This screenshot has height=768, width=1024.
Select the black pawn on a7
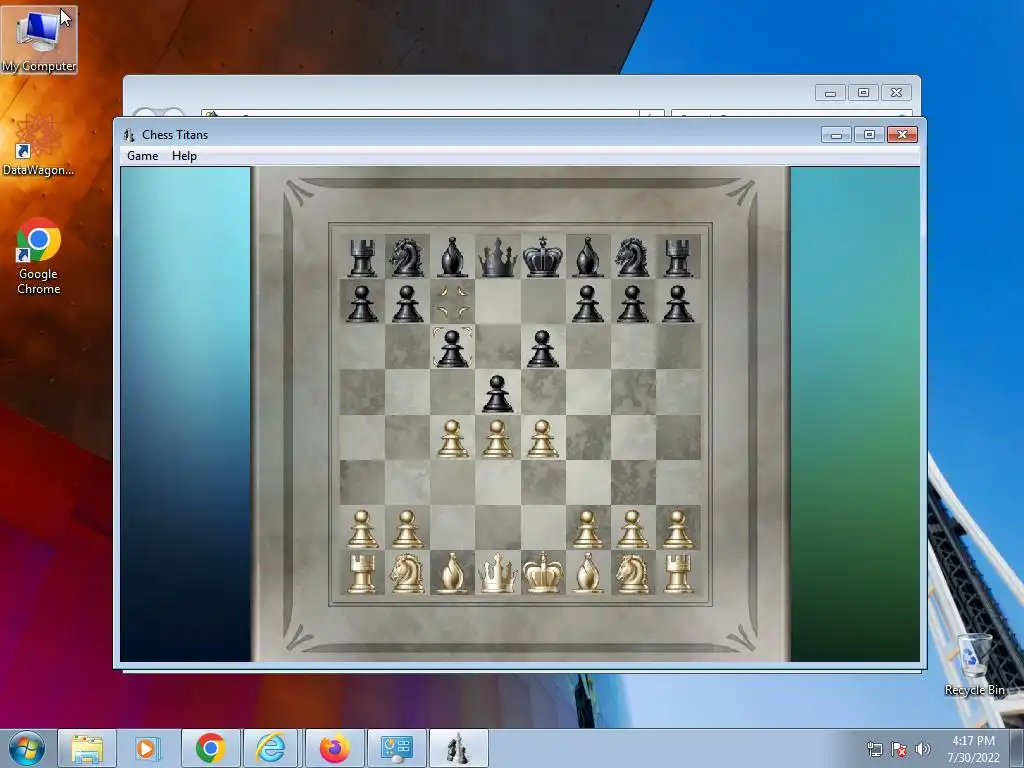point(362,304)
